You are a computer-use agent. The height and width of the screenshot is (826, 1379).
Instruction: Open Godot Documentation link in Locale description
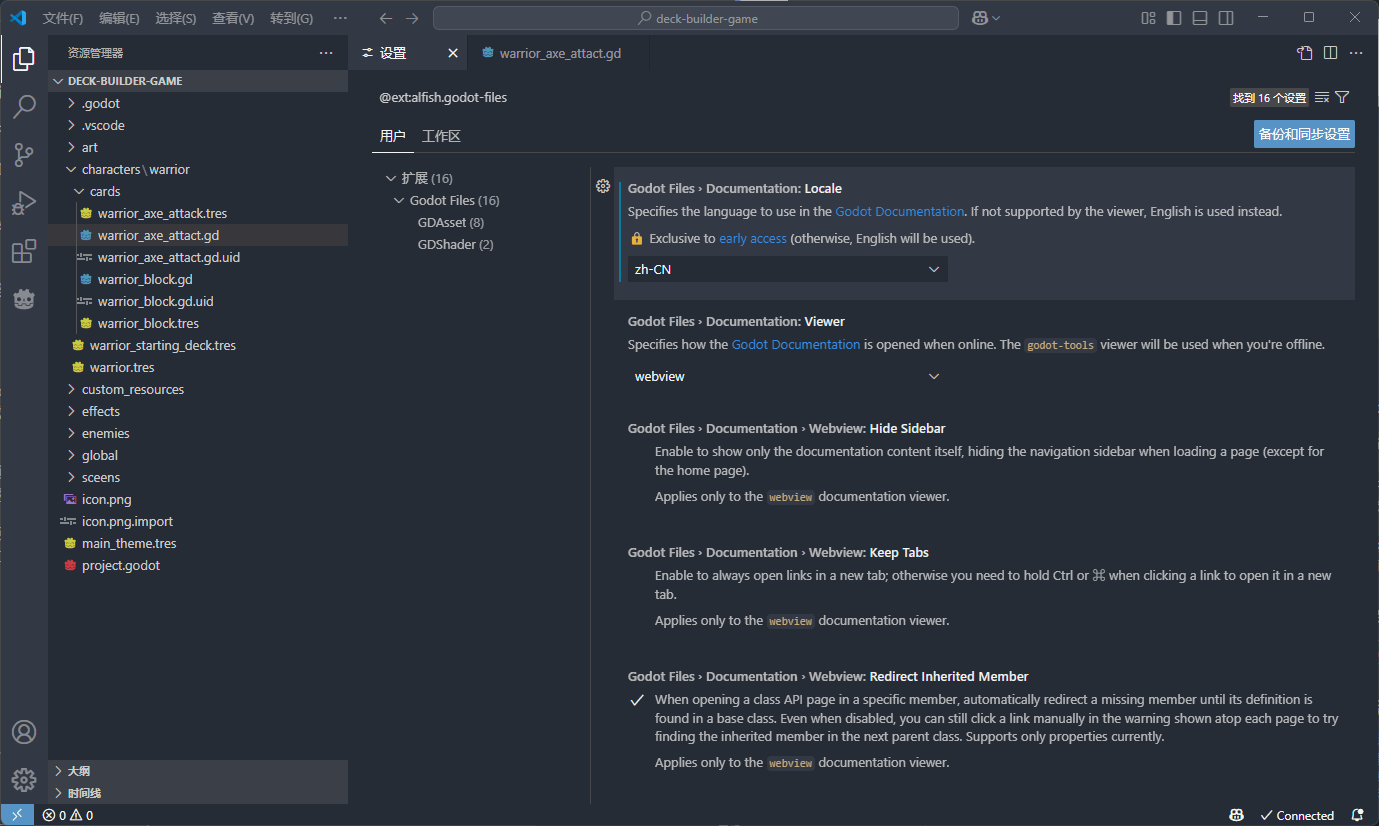[899, 211]
